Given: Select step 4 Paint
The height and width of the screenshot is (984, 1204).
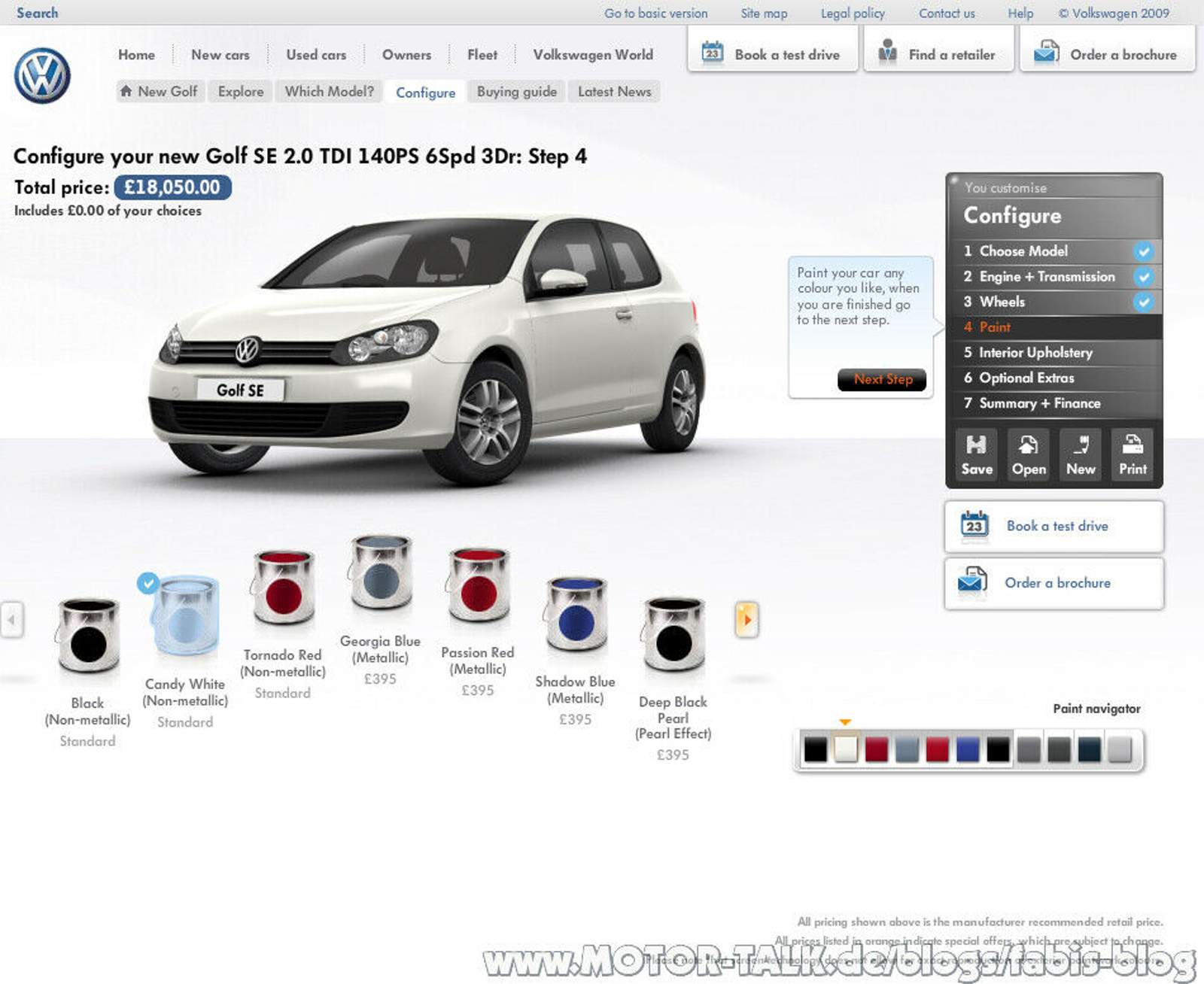Looking at the screenshot, I should (1053, 327).
